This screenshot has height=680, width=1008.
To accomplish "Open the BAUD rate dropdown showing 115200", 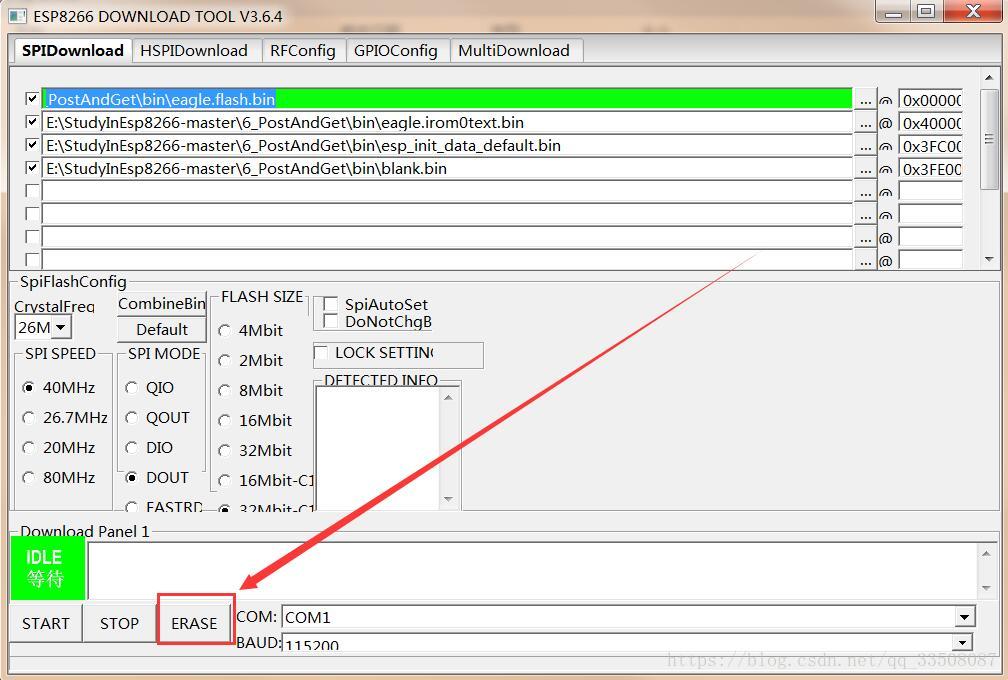I will pyautogui.click(x=962, y=642).
